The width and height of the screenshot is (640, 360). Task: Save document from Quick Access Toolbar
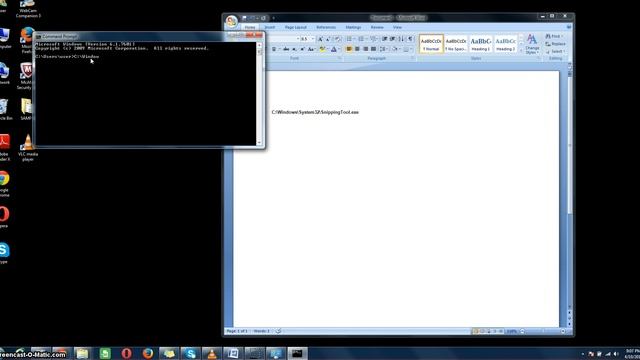point(244,18)
